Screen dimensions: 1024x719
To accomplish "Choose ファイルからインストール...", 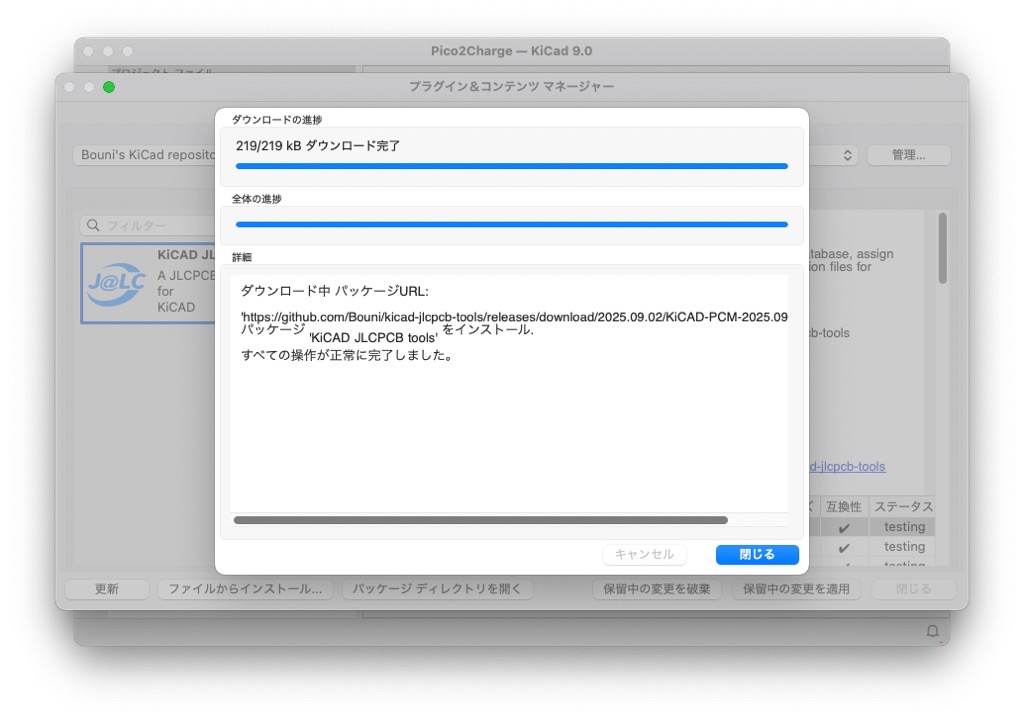I will [245, 589].
